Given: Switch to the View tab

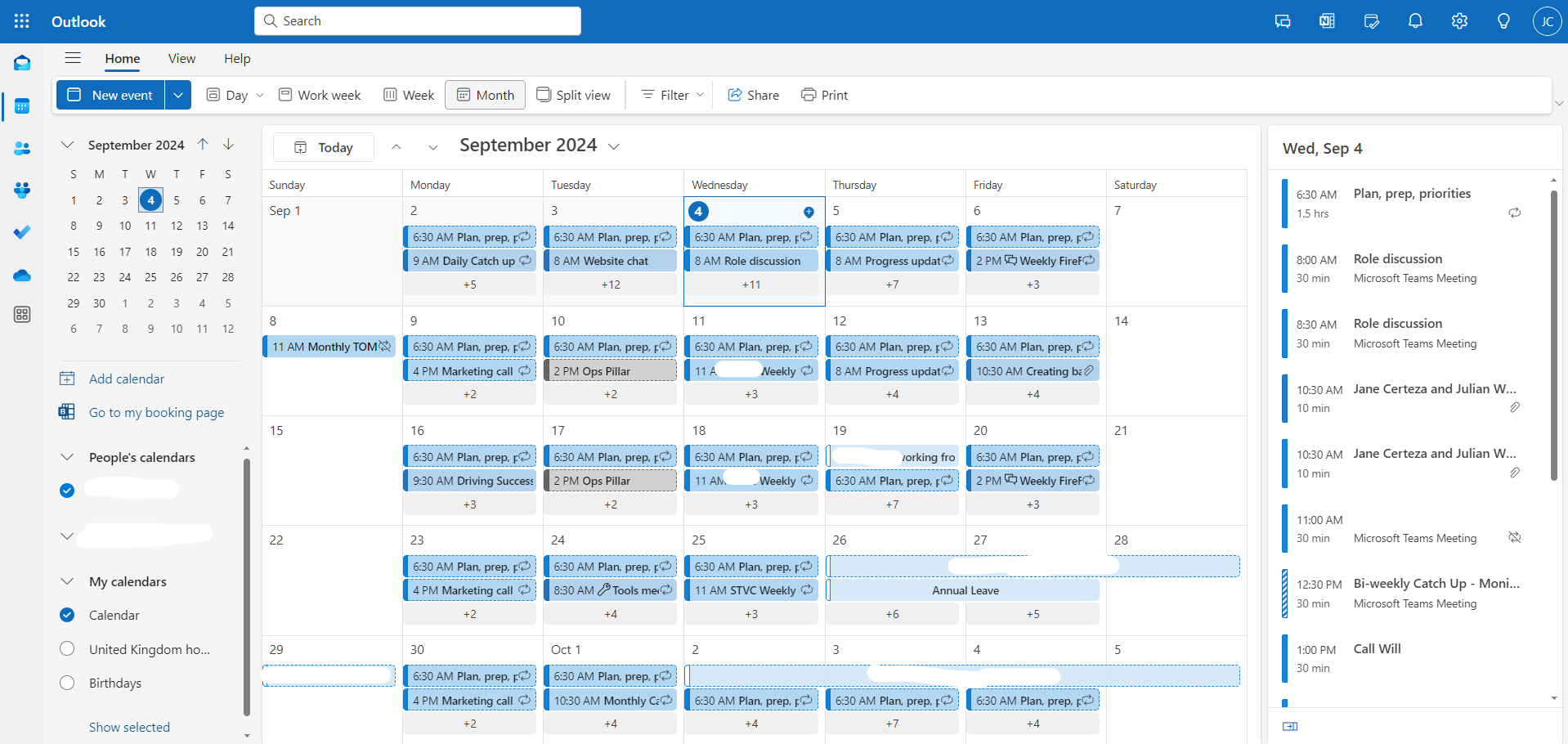Looking at the screenshot, I should (x=181, y=59).
